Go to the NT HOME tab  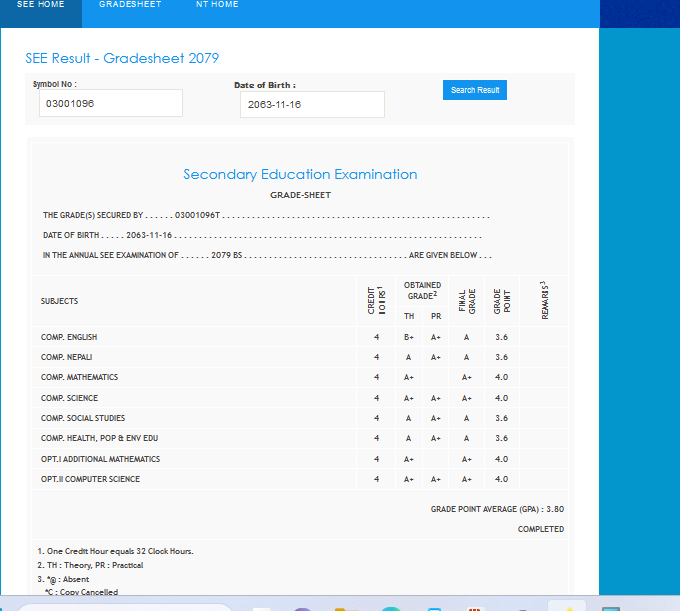pyautogui.click(x=217, y=5)
